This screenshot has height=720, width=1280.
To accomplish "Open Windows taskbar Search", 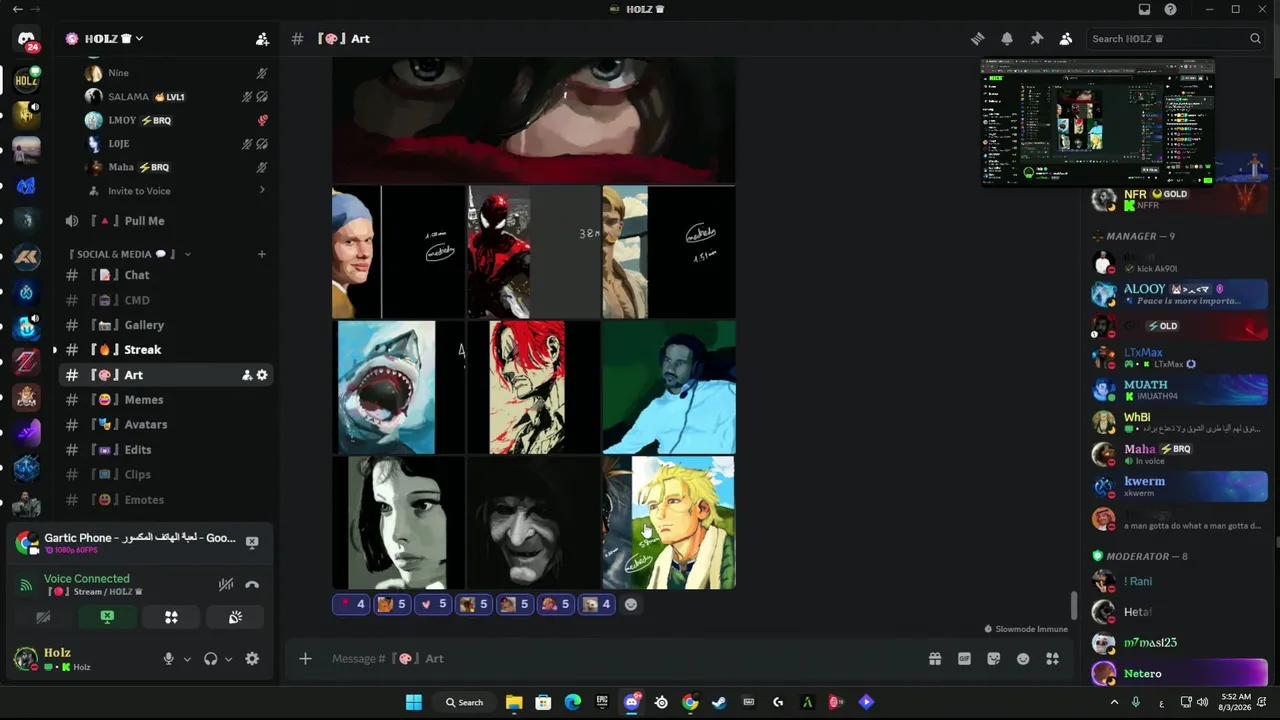I will point(465,702).
